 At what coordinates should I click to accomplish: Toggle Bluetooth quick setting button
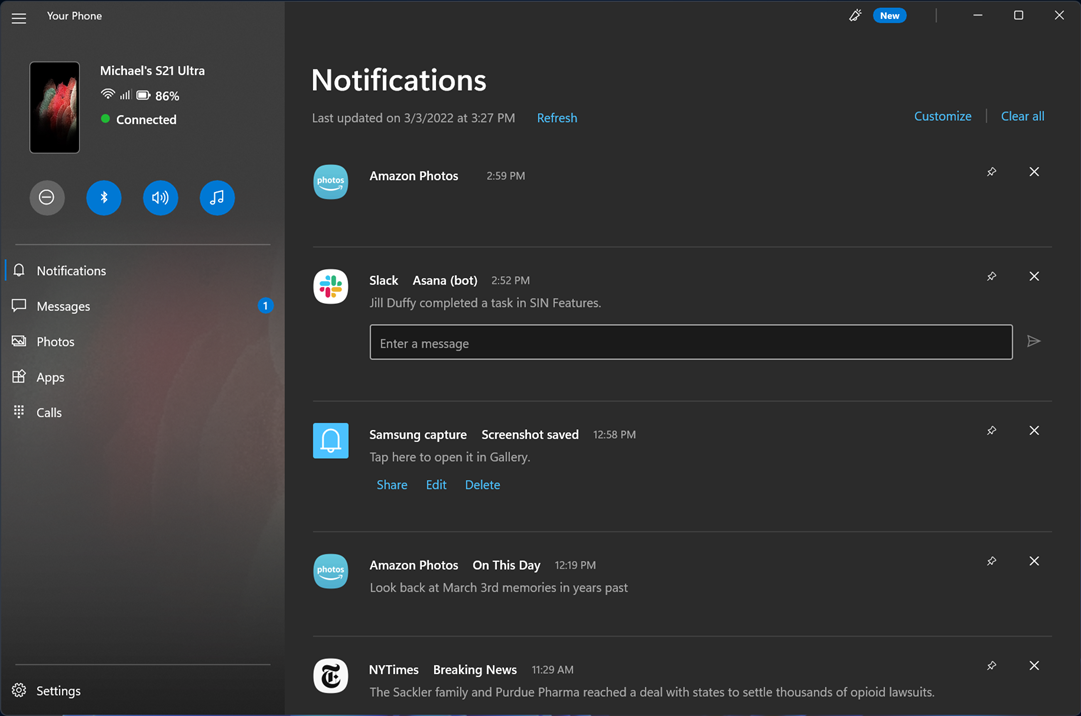(104, 198)
